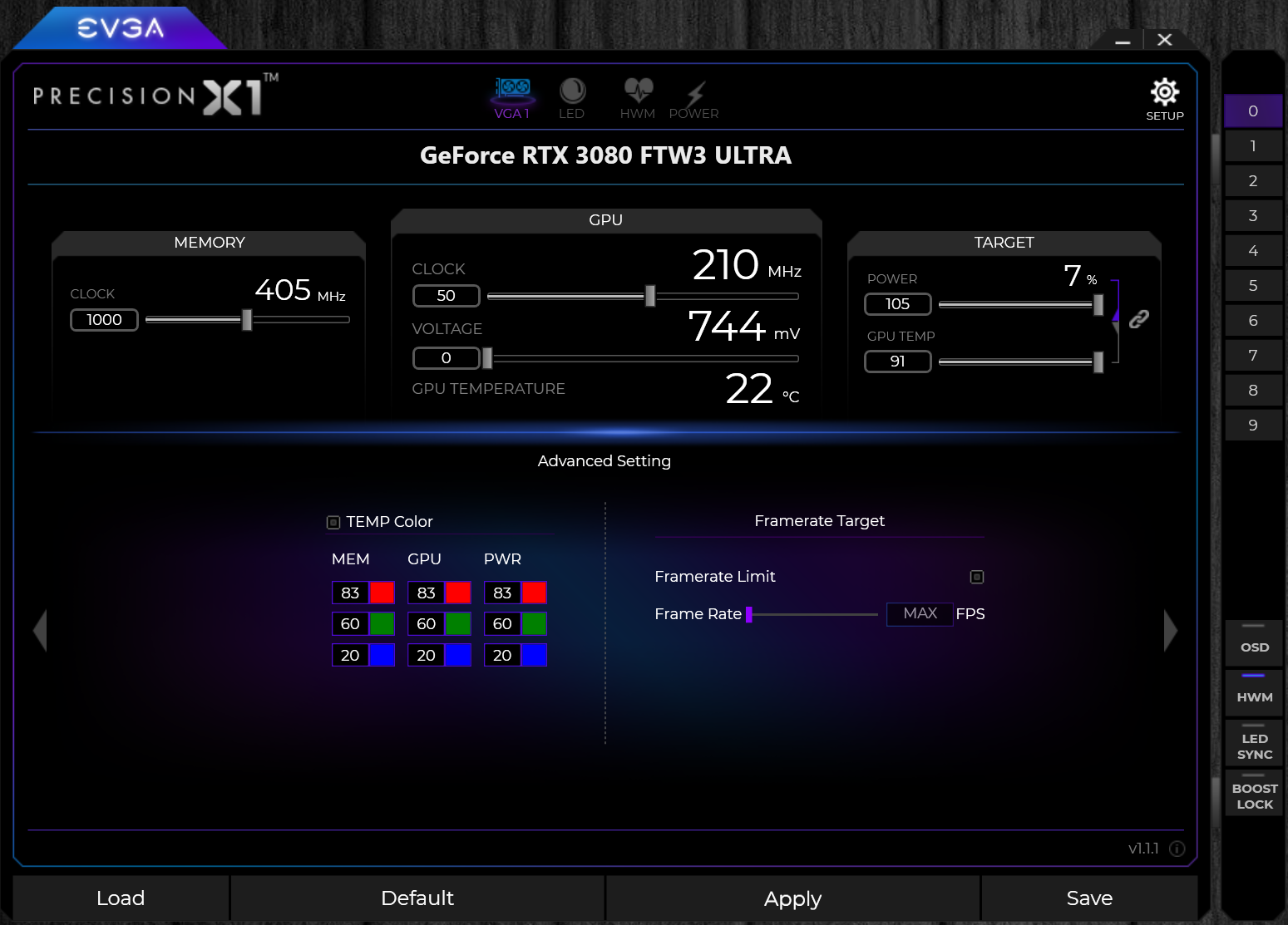Select profile slot 2
Image resolution: width=1288 pixels, height=925 pixels.
pos(1253,181)
